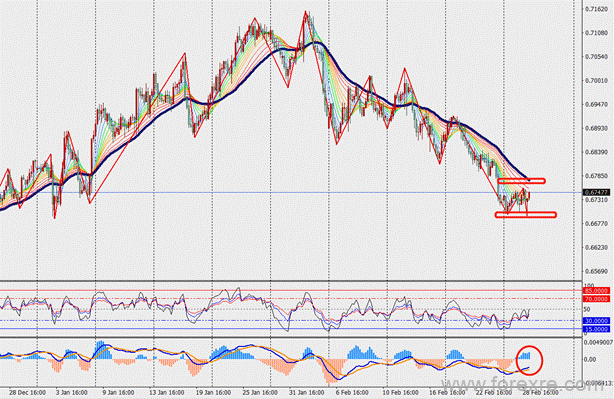Click the 10 Feb 16:00 time label

pos(400,392)
